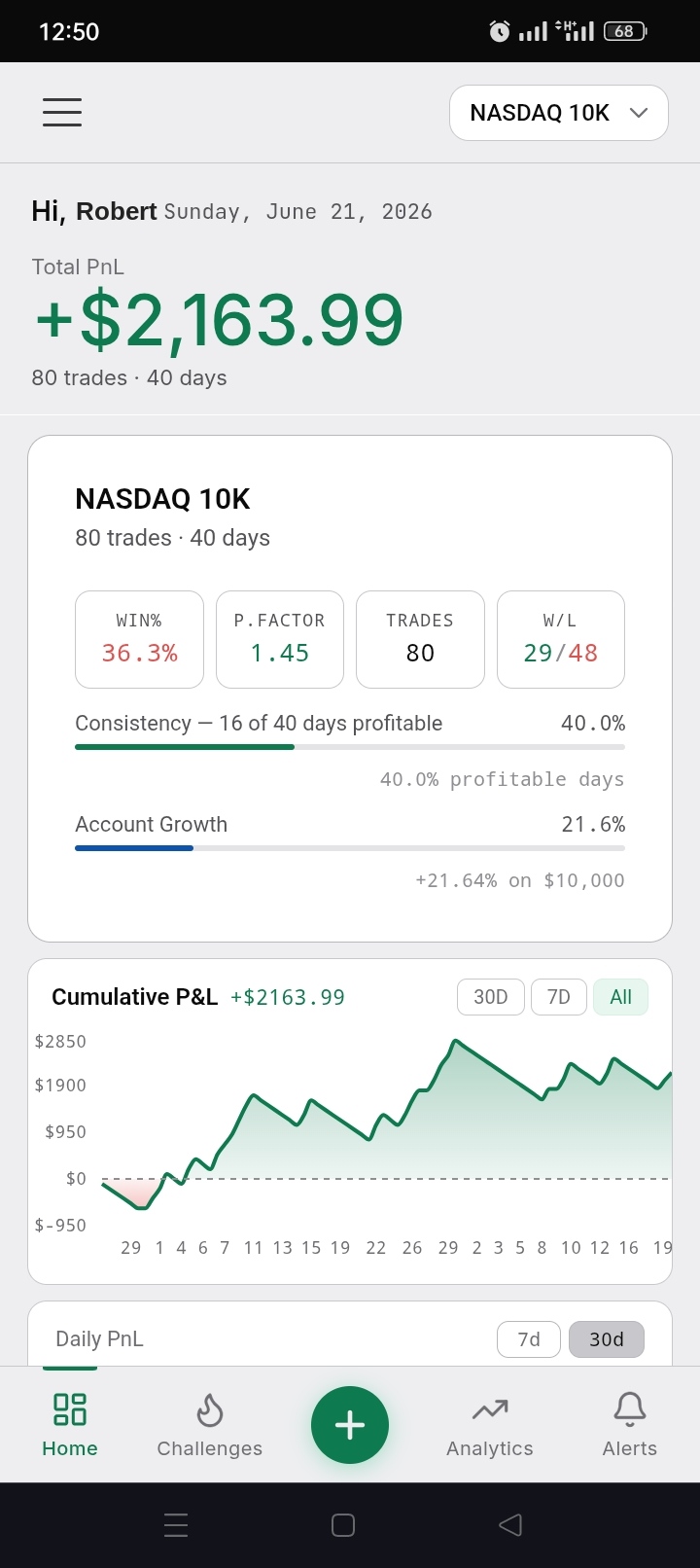700x1568 pixels.
Task: Tap the W/L 29/48 stat card
Action: (x=561, y=639)
